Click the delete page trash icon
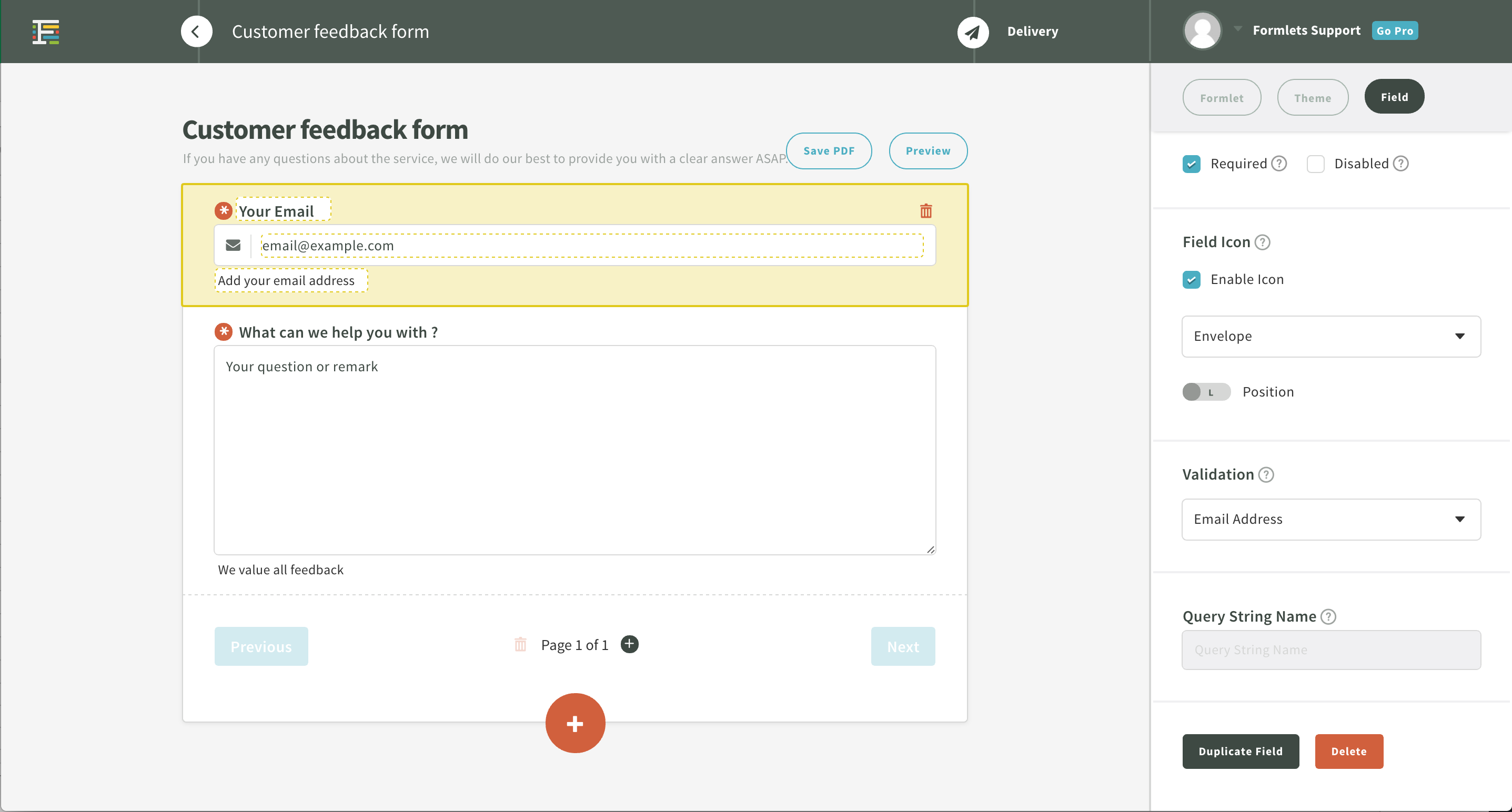Viewport: 1512px width, 812px height. click(x=520, y=644)
